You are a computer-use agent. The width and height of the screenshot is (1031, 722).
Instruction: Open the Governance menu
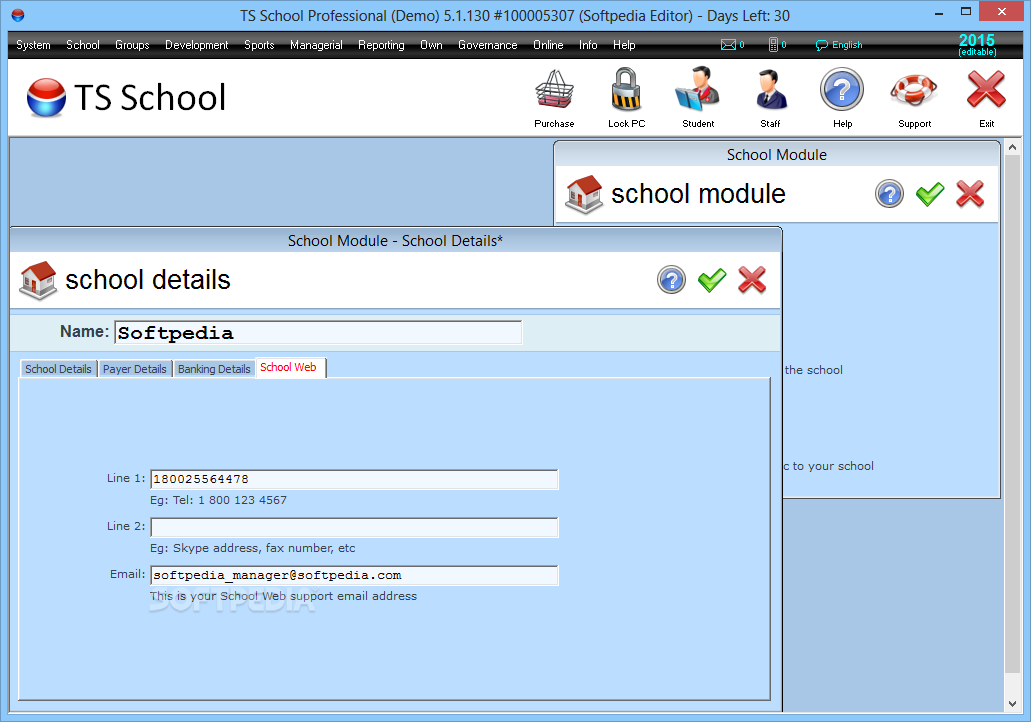click(x=488, y=45)
